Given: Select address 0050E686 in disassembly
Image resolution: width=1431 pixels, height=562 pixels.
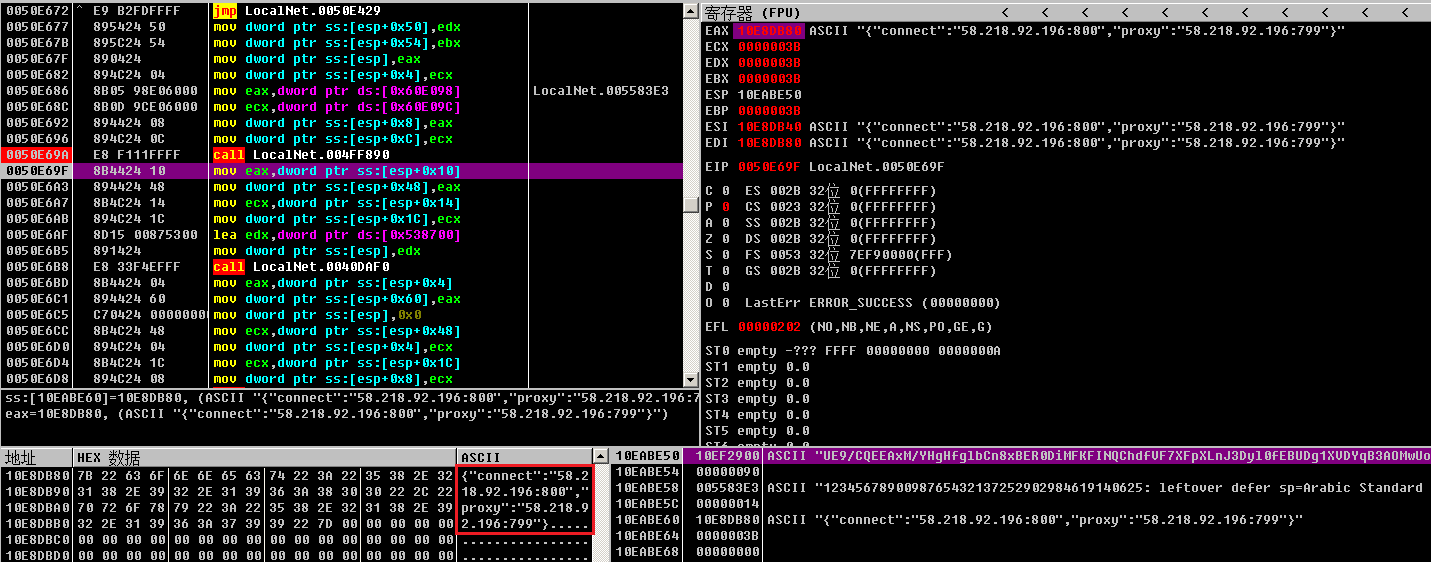Looking at the screenshot, I should click(37, 91).
